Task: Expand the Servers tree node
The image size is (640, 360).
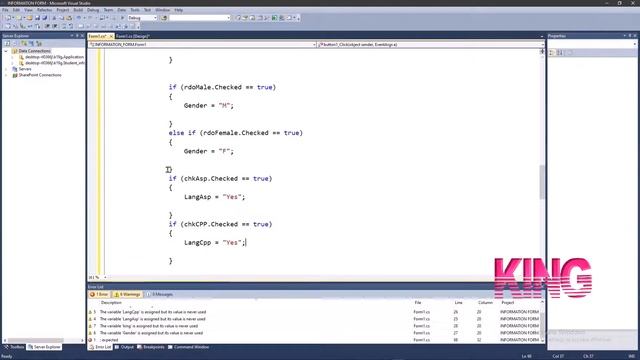Action: (x=6, y=69)
